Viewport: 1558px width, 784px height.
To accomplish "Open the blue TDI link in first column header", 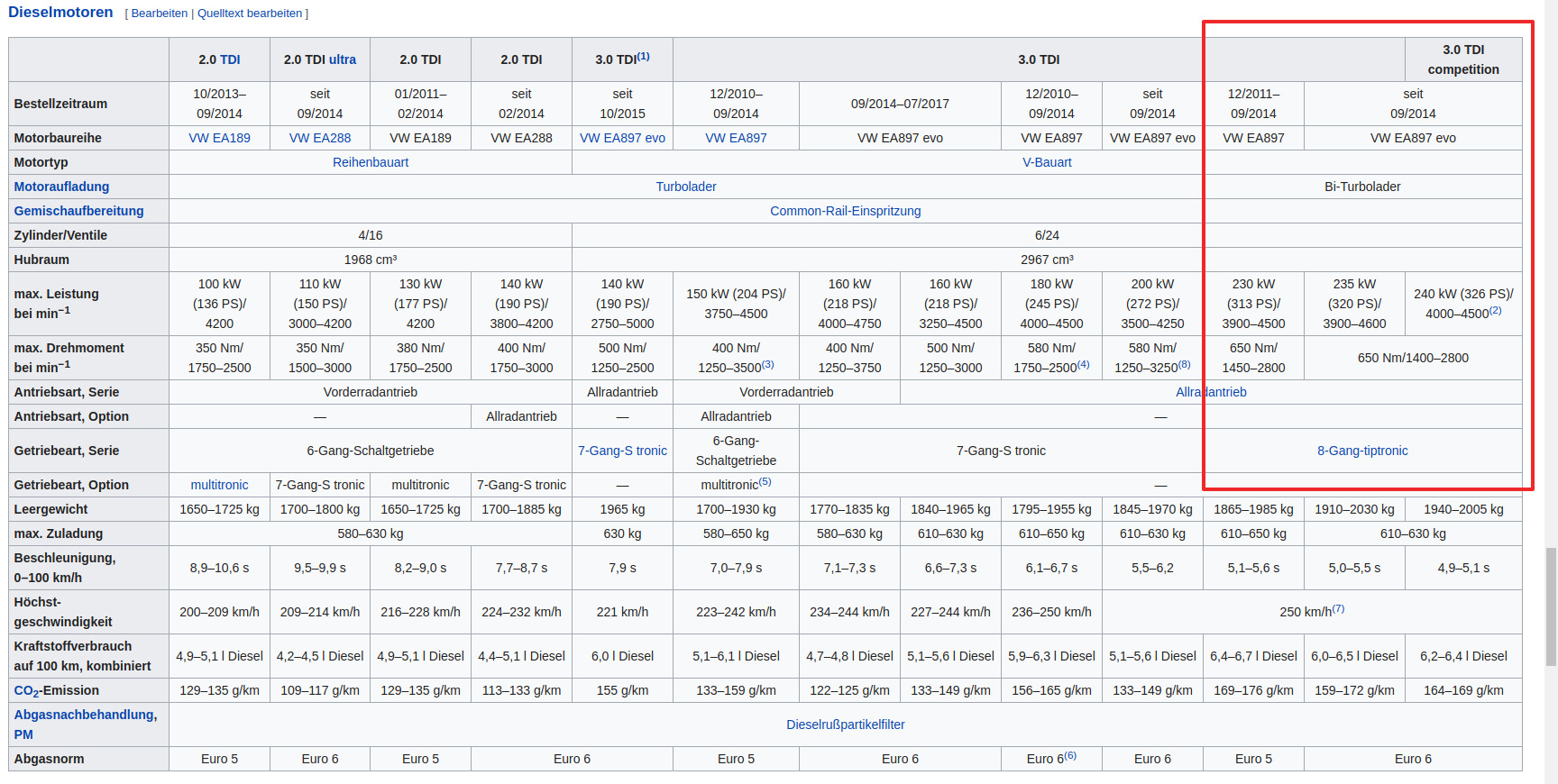I will [230, 59].
